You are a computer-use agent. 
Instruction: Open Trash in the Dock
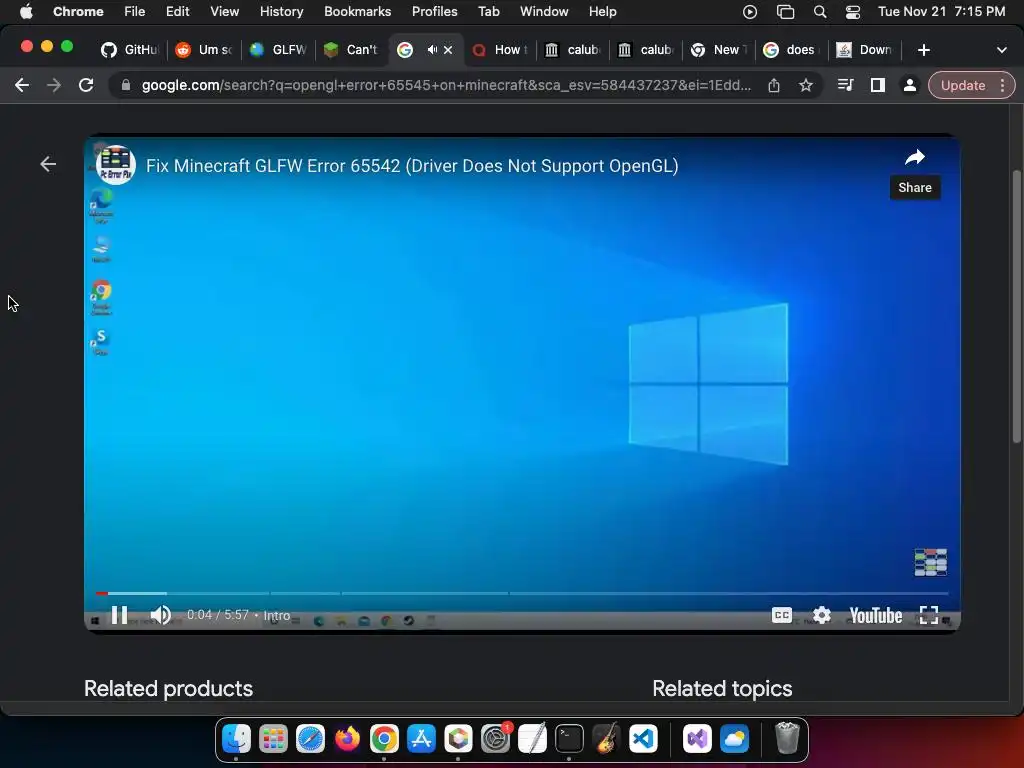(787, 739)
